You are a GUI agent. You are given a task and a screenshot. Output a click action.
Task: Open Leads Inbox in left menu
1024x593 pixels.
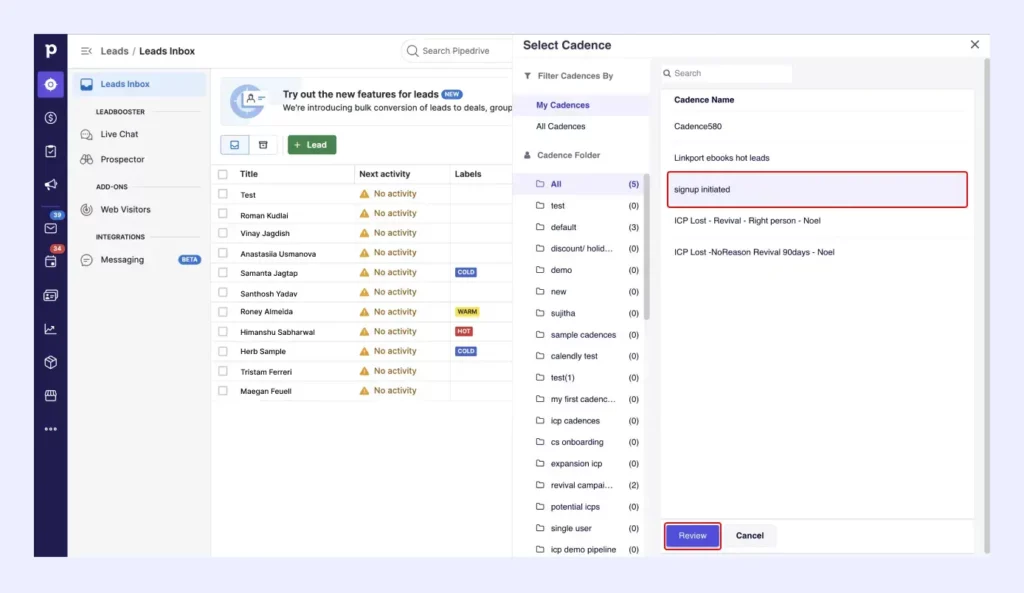point(140,84)
